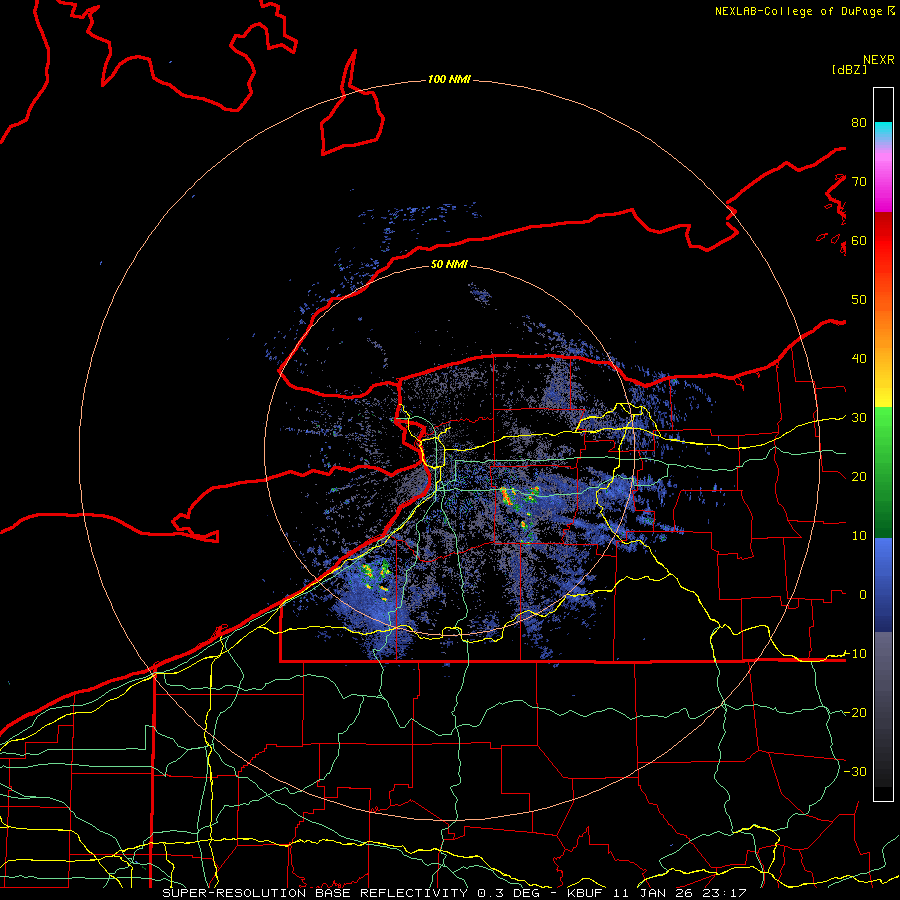Click the red segment of the color bar
900x900 pixels.
pyautogui.click(x=883, y=241)
